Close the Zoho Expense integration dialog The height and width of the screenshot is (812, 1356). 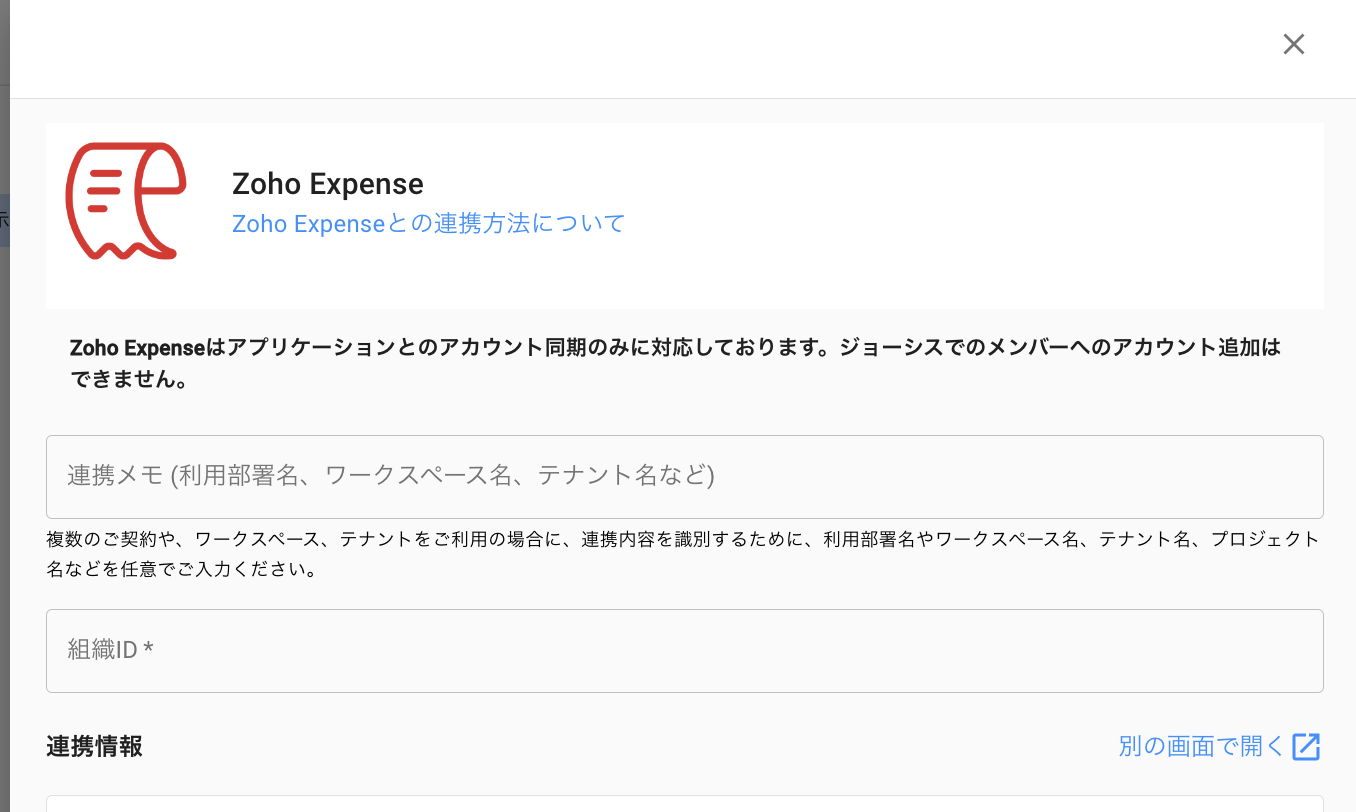pos(1294,44)
